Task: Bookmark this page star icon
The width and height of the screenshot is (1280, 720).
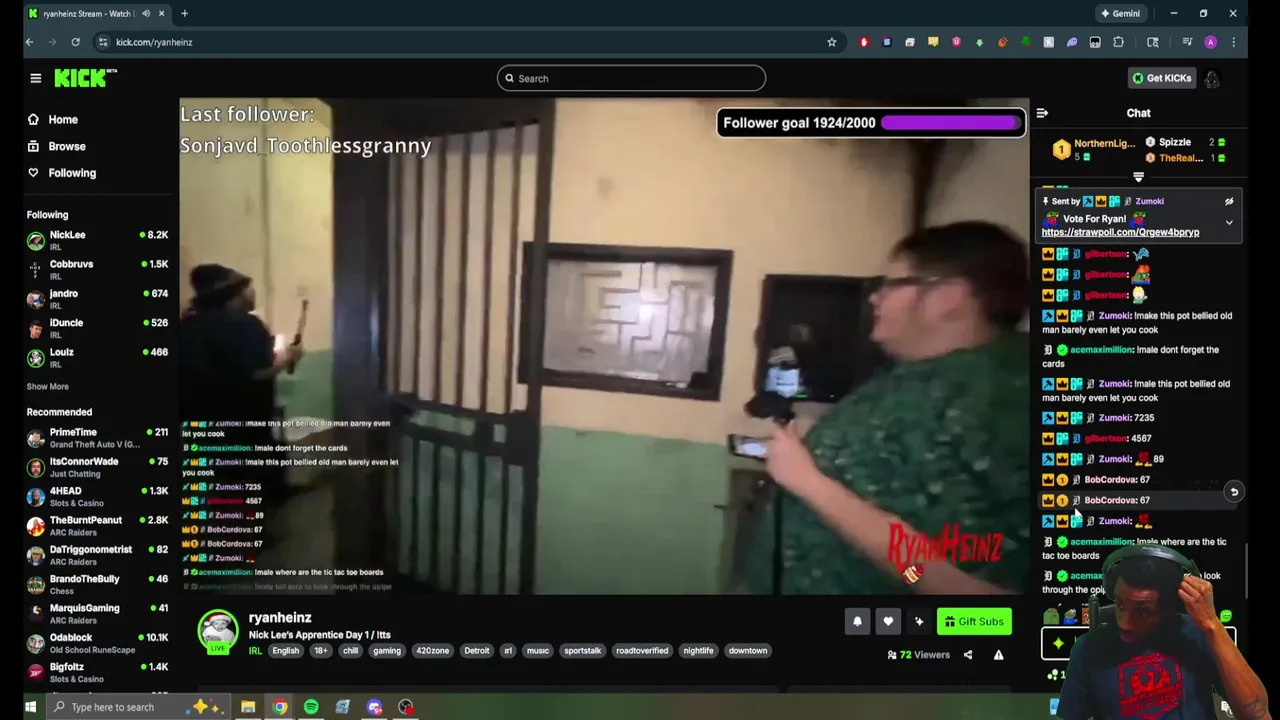Action: pos(831,42)
